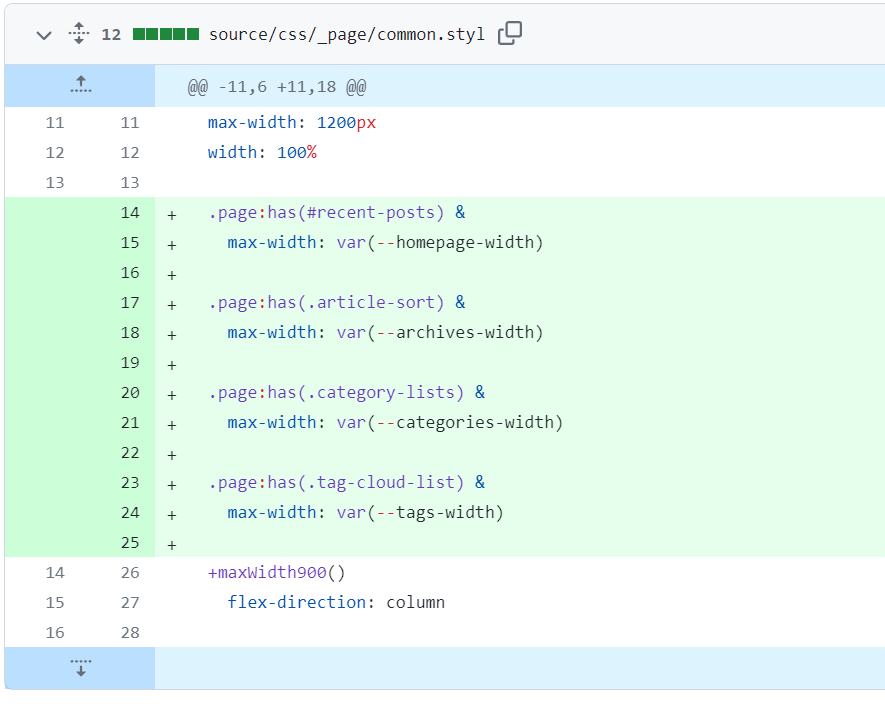
Task: Expand all lines in the file
Action: pyautogui.click(x=79, y=34)
